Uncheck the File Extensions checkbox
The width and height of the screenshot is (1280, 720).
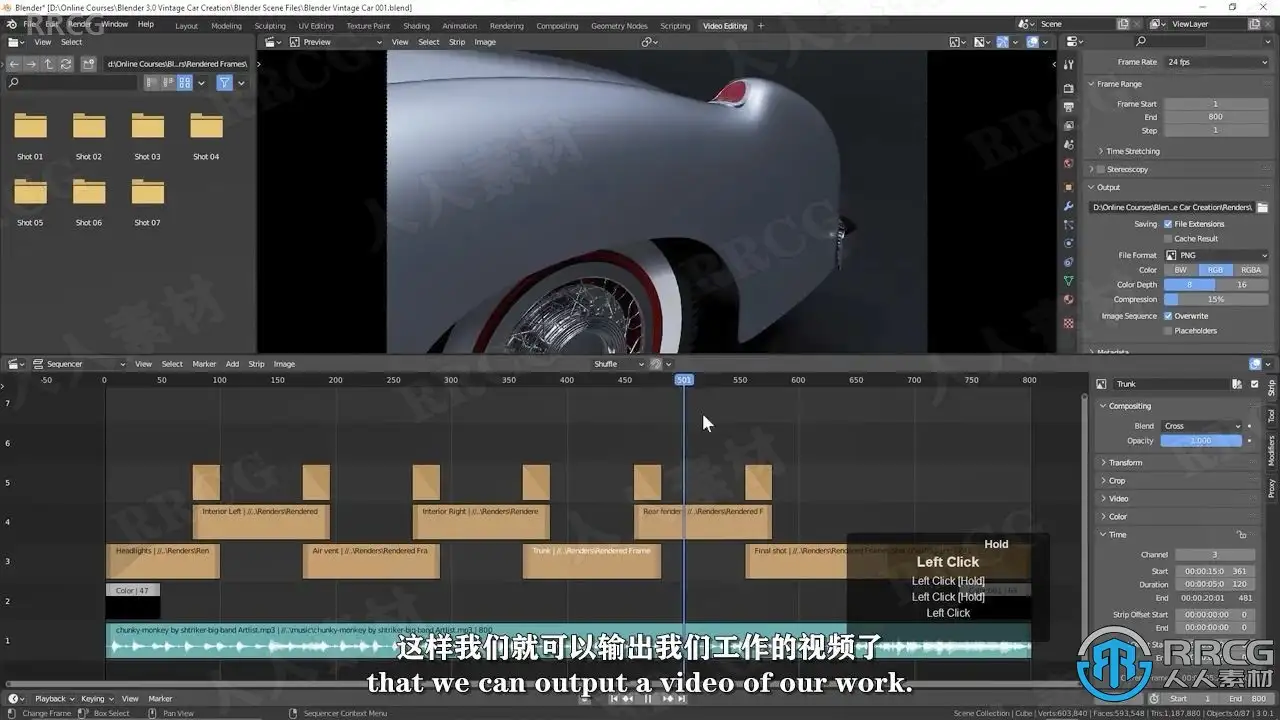(1168, 224)
